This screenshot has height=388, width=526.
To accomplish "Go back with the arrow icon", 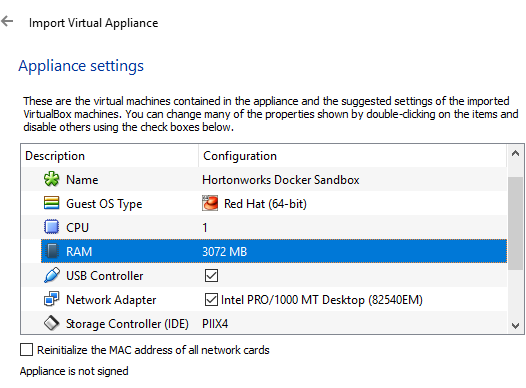I will click(x=7, y=22).
